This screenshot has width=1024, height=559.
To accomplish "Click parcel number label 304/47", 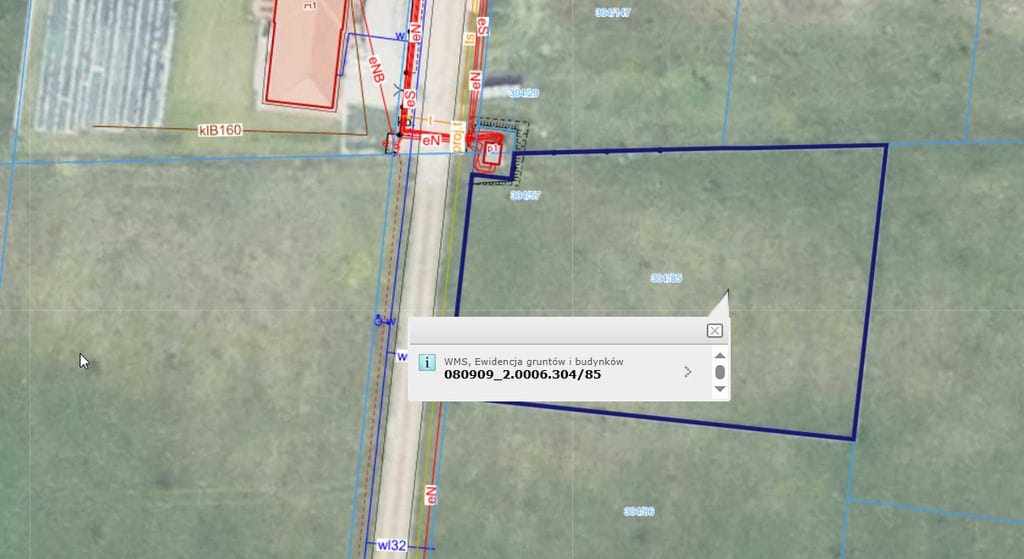I will click(612, 13).
